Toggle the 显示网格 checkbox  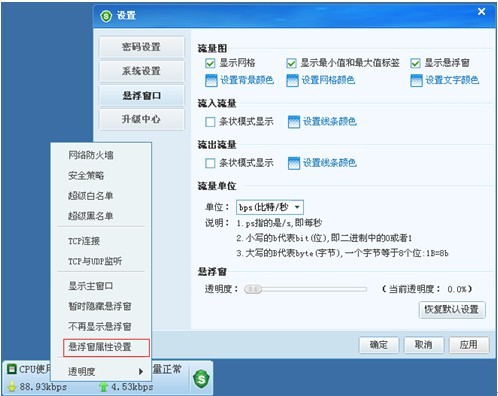pyautogui.click(x=210, y=63)
